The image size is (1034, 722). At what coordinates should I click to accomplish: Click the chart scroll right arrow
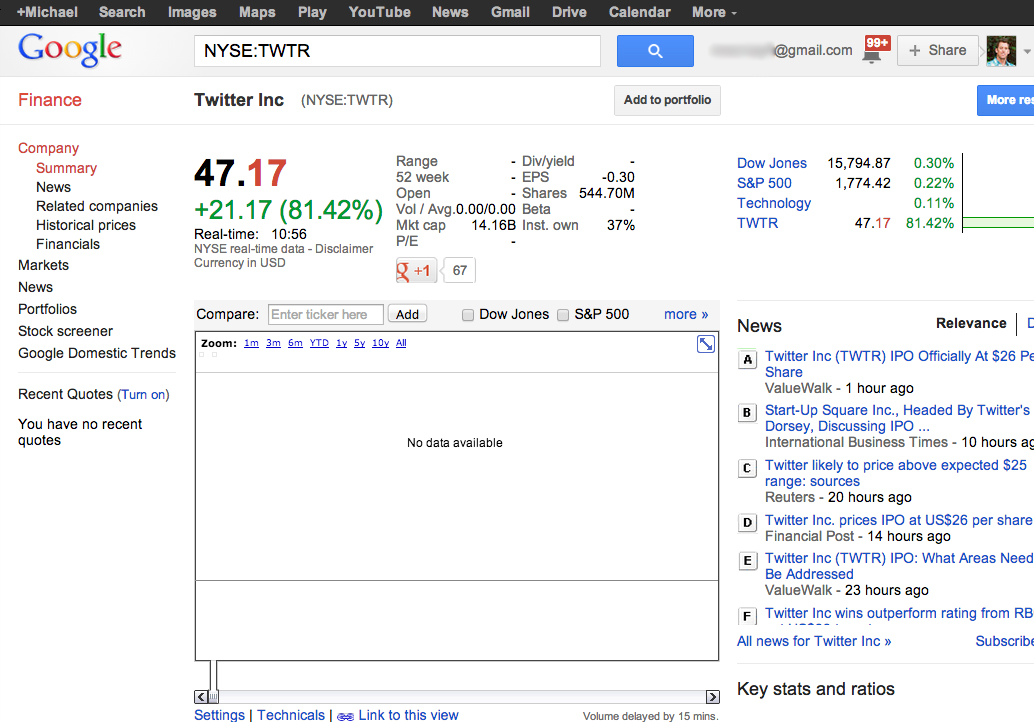[x=712, y=697]
